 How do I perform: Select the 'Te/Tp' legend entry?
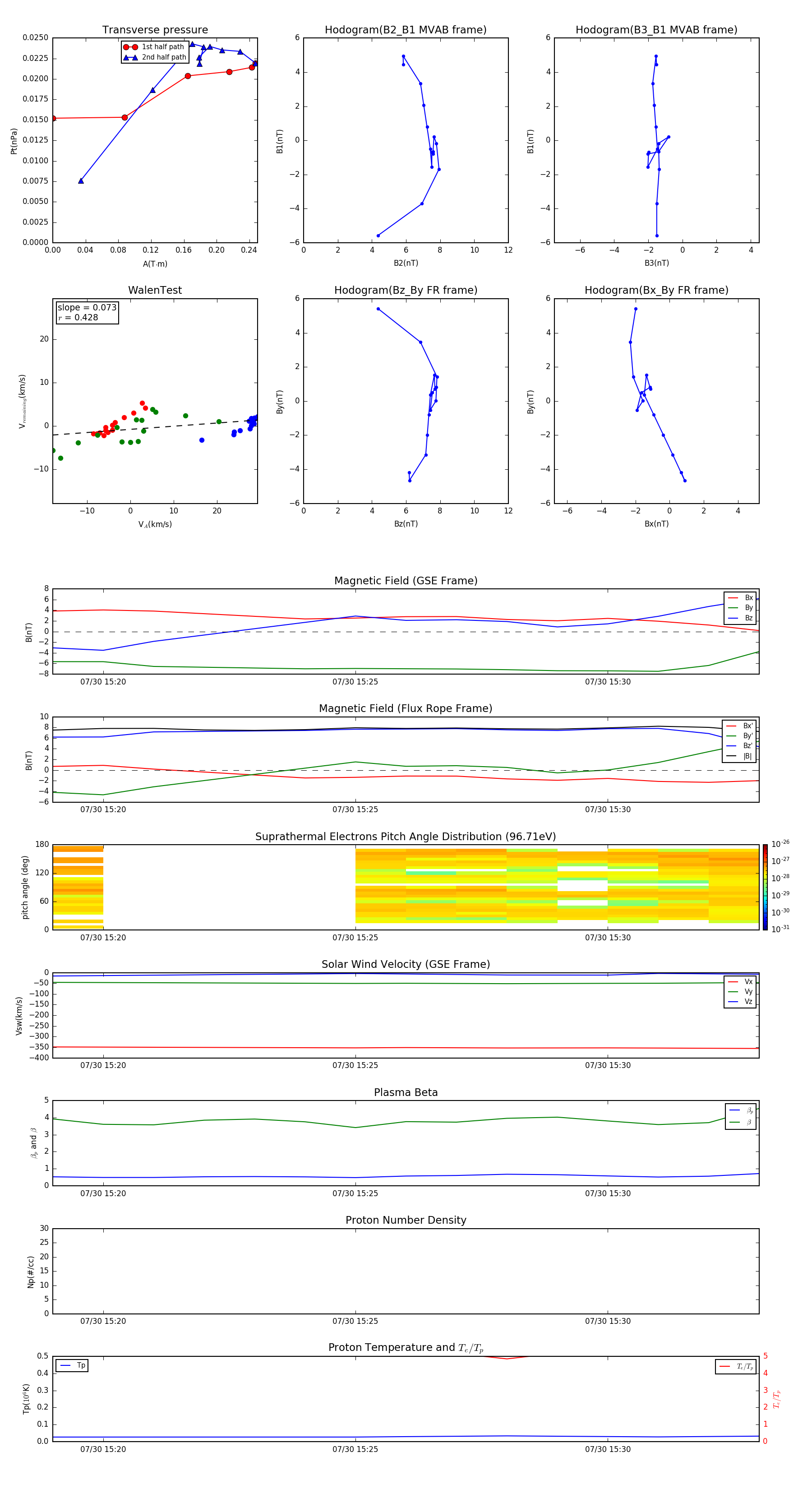(736, 1366)
